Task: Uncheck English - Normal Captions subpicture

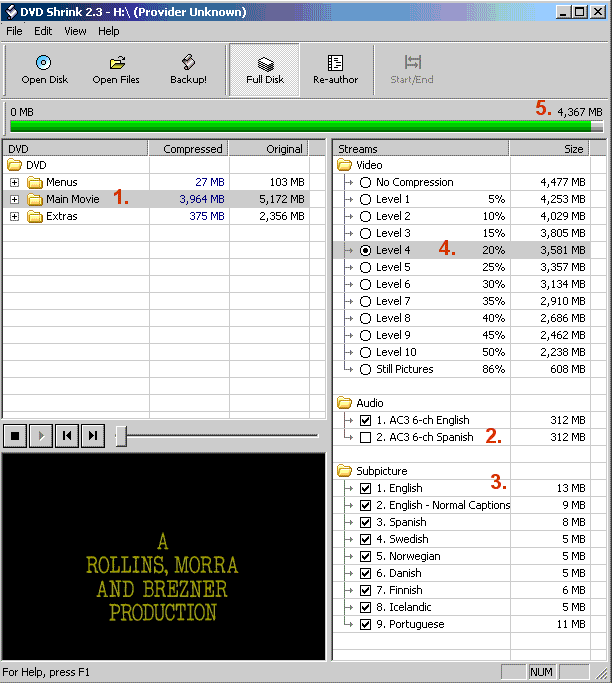Action: click(365, 505)
